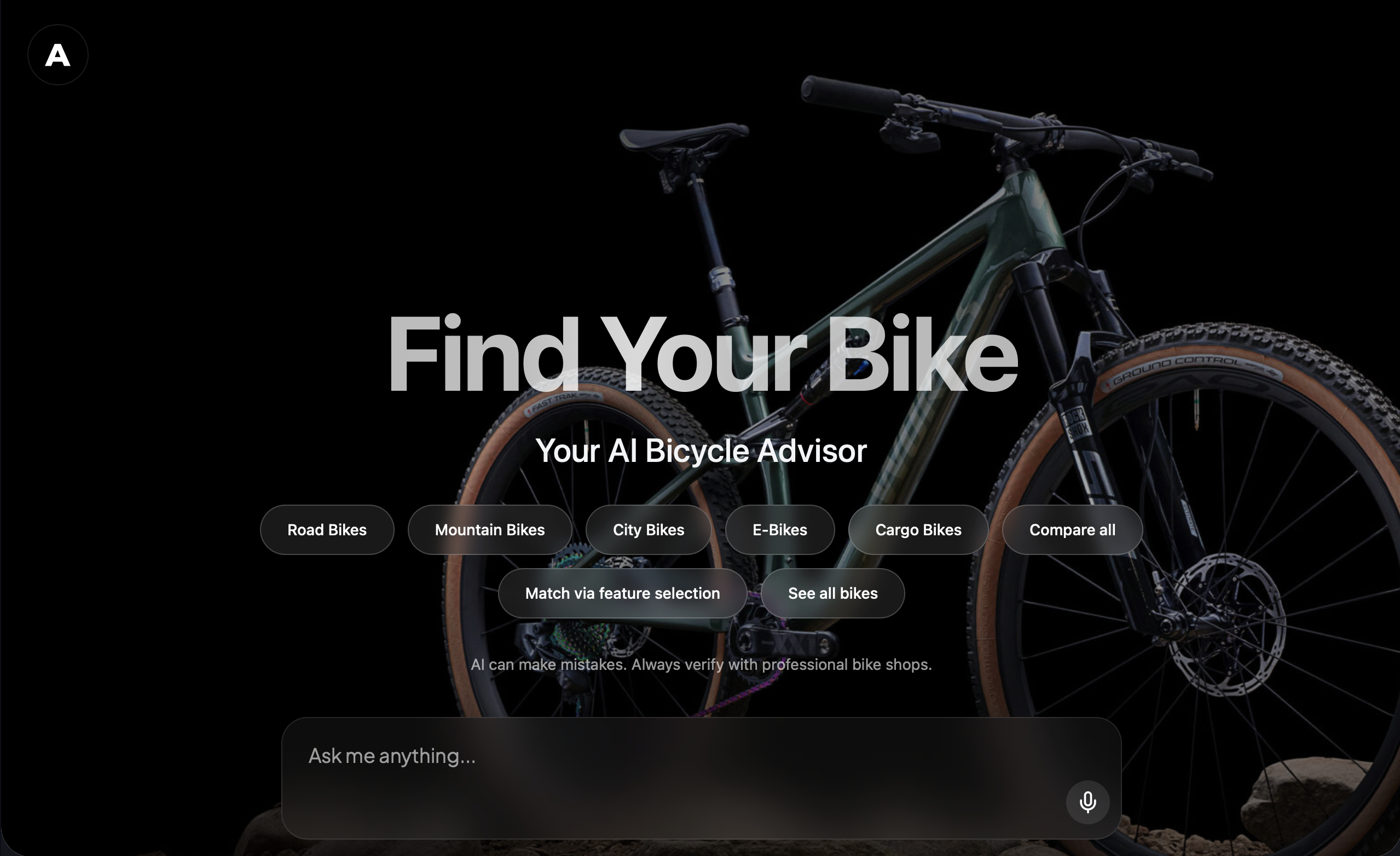This screenshot has width=1400, height=856.
Task: Select the Cargo Bikes pill
Action: click(918, 529)
